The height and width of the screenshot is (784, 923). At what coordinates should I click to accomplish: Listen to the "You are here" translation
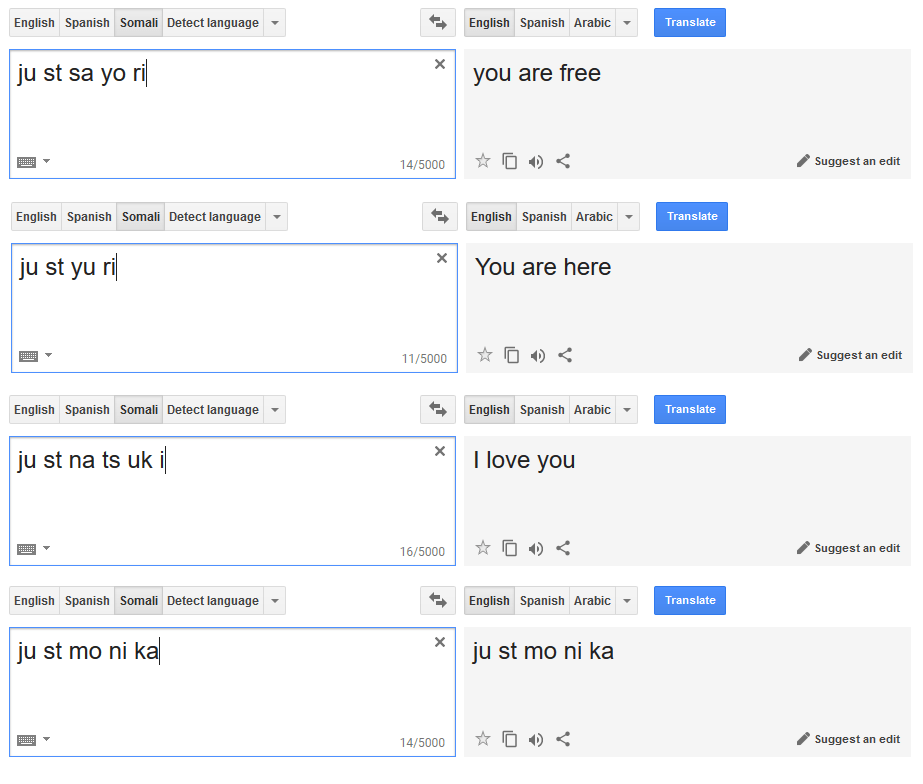(538, 354)
